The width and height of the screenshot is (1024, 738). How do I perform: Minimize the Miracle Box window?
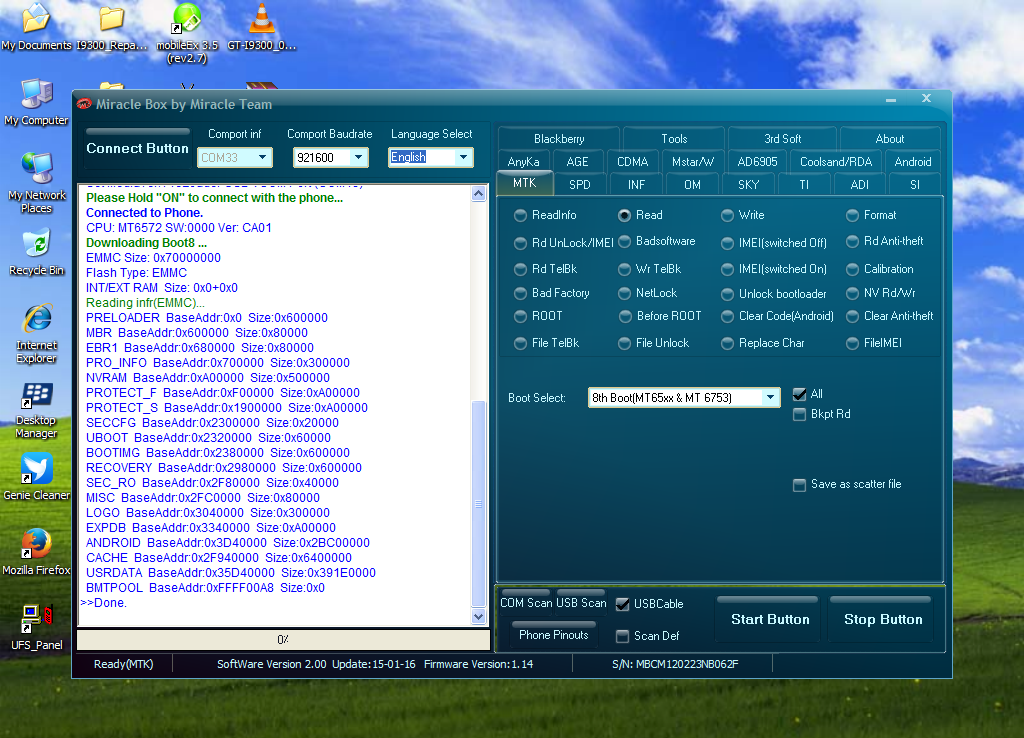[x=891, y=100]
